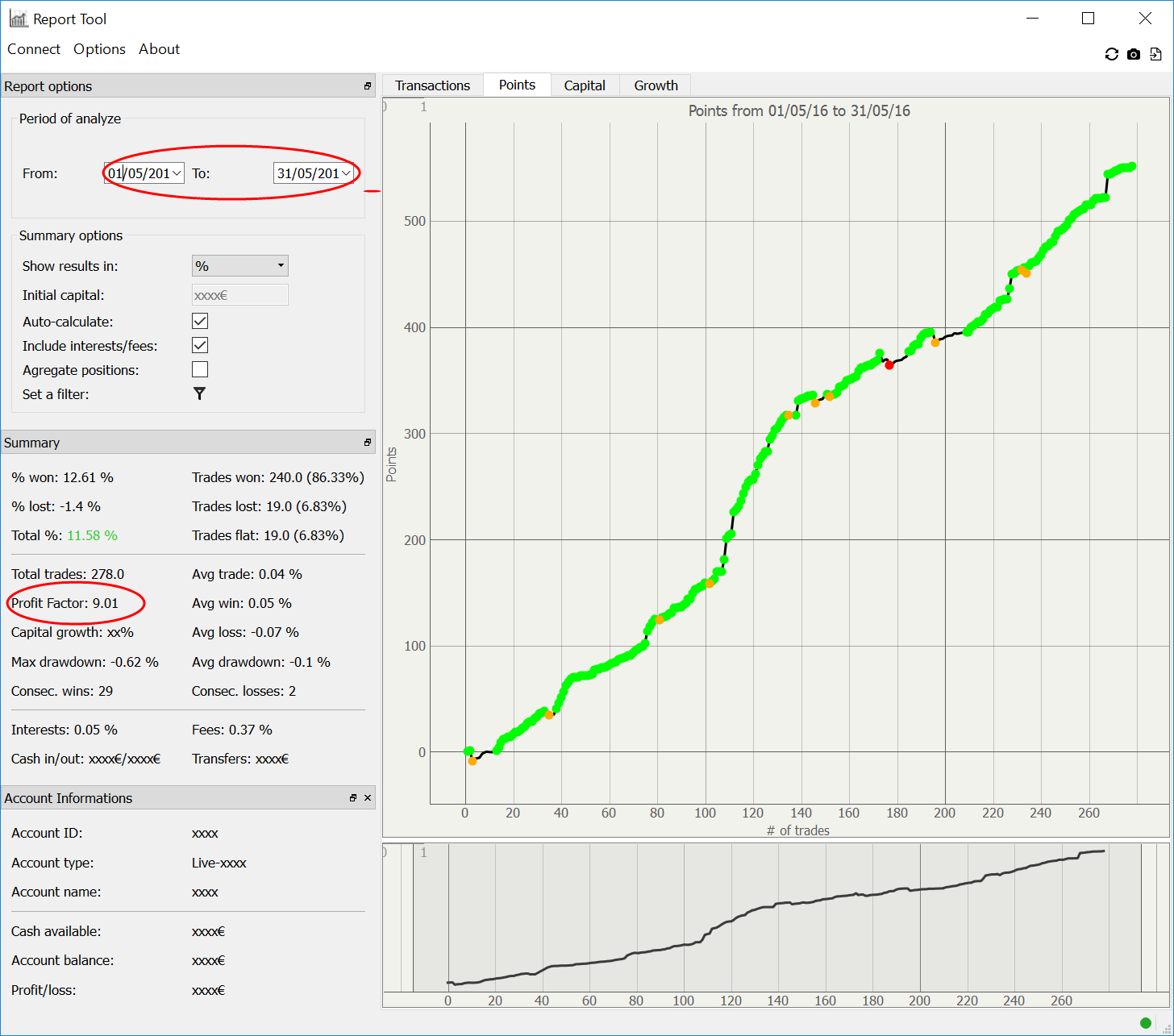Uncheck Include interests/fees

(200, 345)
